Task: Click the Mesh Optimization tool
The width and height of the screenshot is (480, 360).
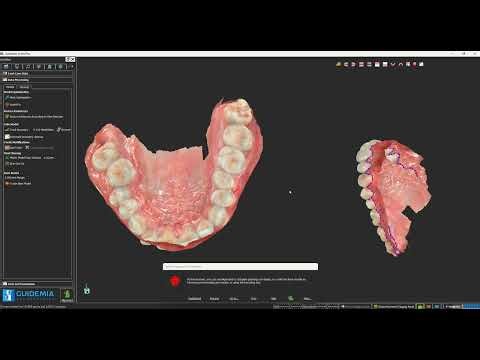Action: coord(18,98)
